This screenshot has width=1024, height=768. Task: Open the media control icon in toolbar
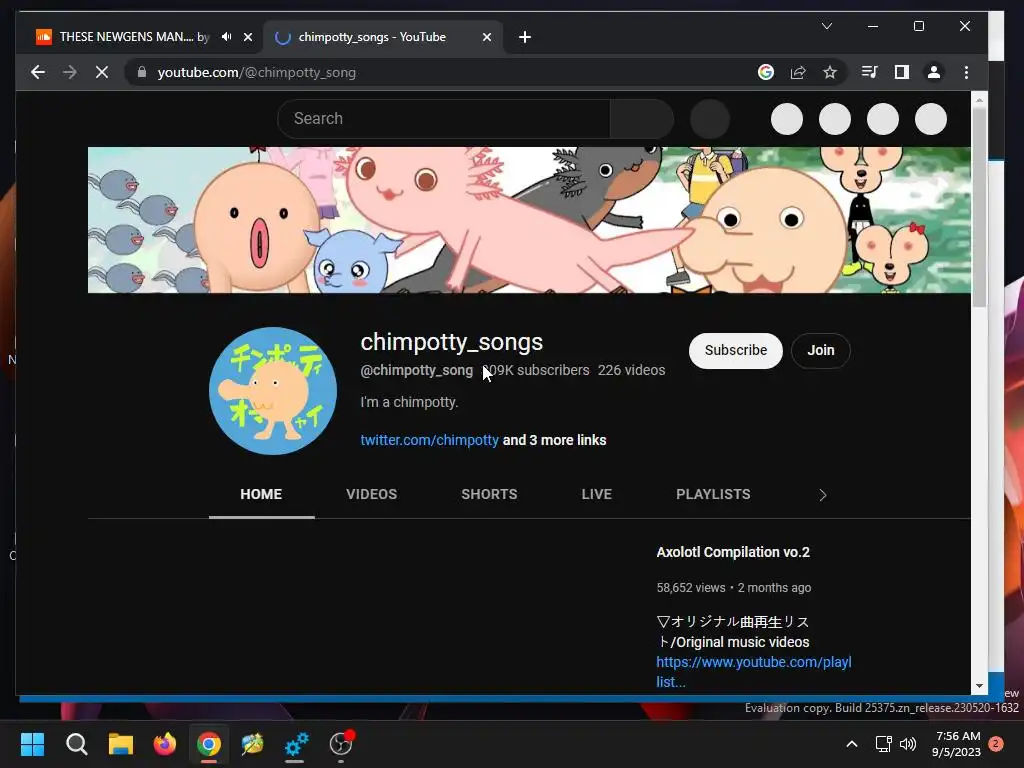point(870,72)
